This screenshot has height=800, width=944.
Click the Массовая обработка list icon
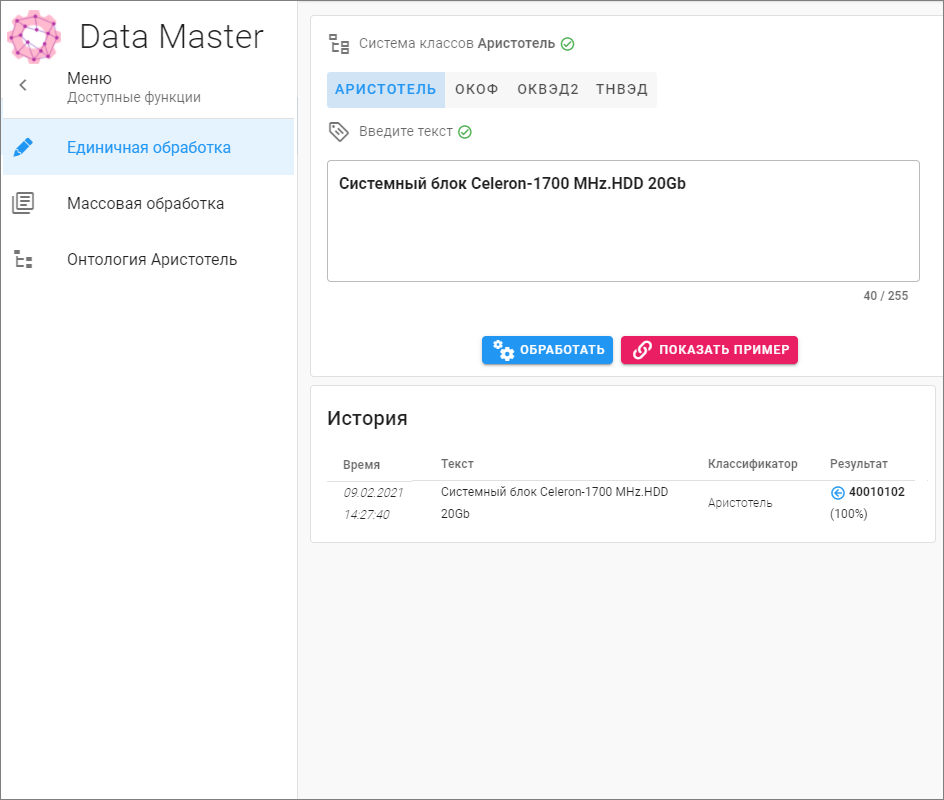(23, 203)
